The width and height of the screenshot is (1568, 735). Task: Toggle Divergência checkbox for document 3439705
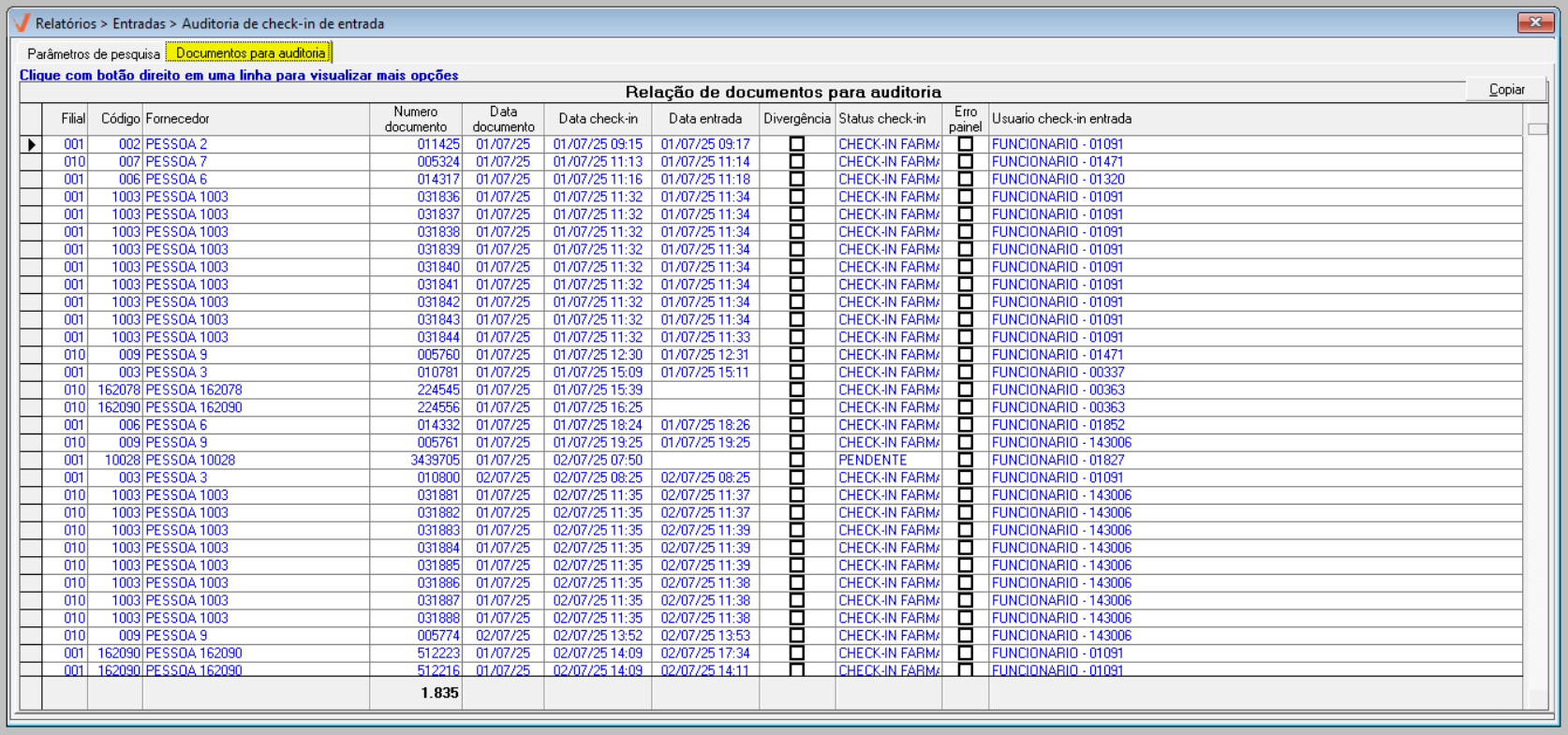point(797,461)
